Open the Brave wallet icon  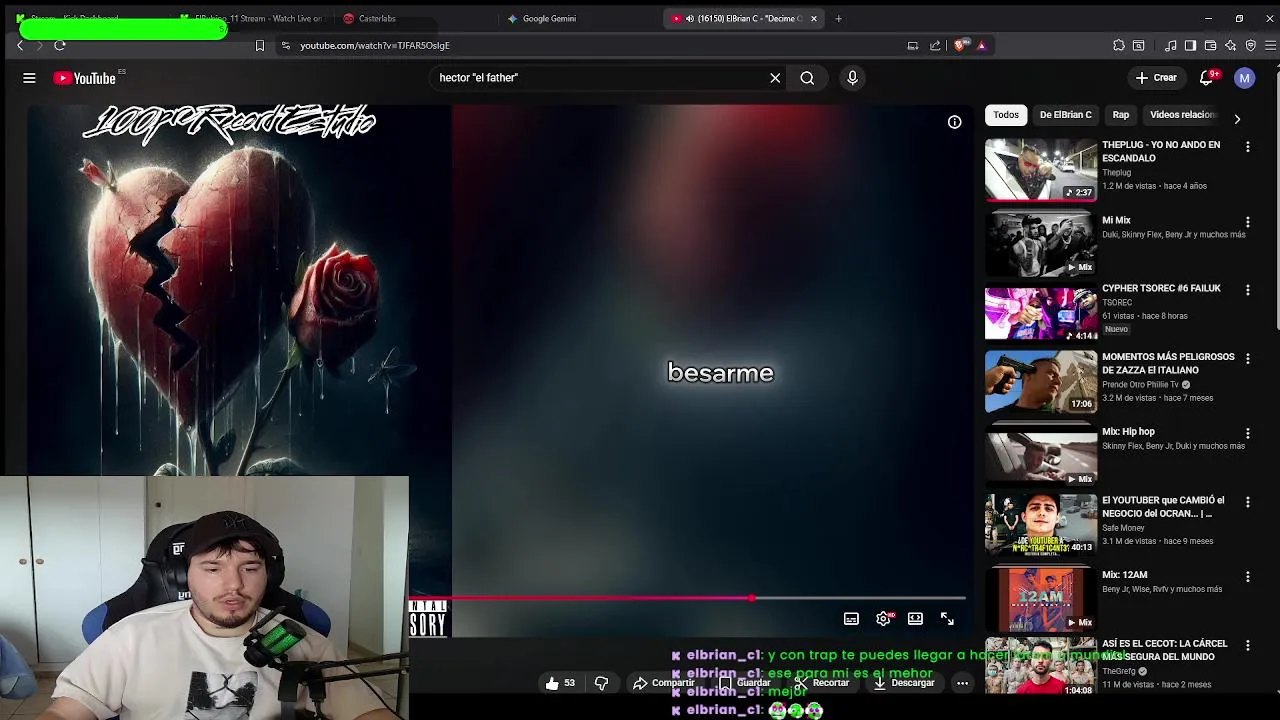pos(1210,45)
